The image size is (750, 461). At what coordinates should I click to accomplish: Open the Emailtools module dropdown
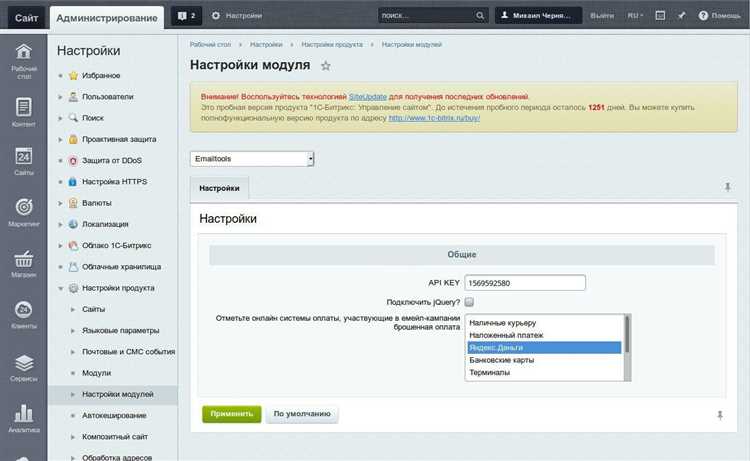252,159
